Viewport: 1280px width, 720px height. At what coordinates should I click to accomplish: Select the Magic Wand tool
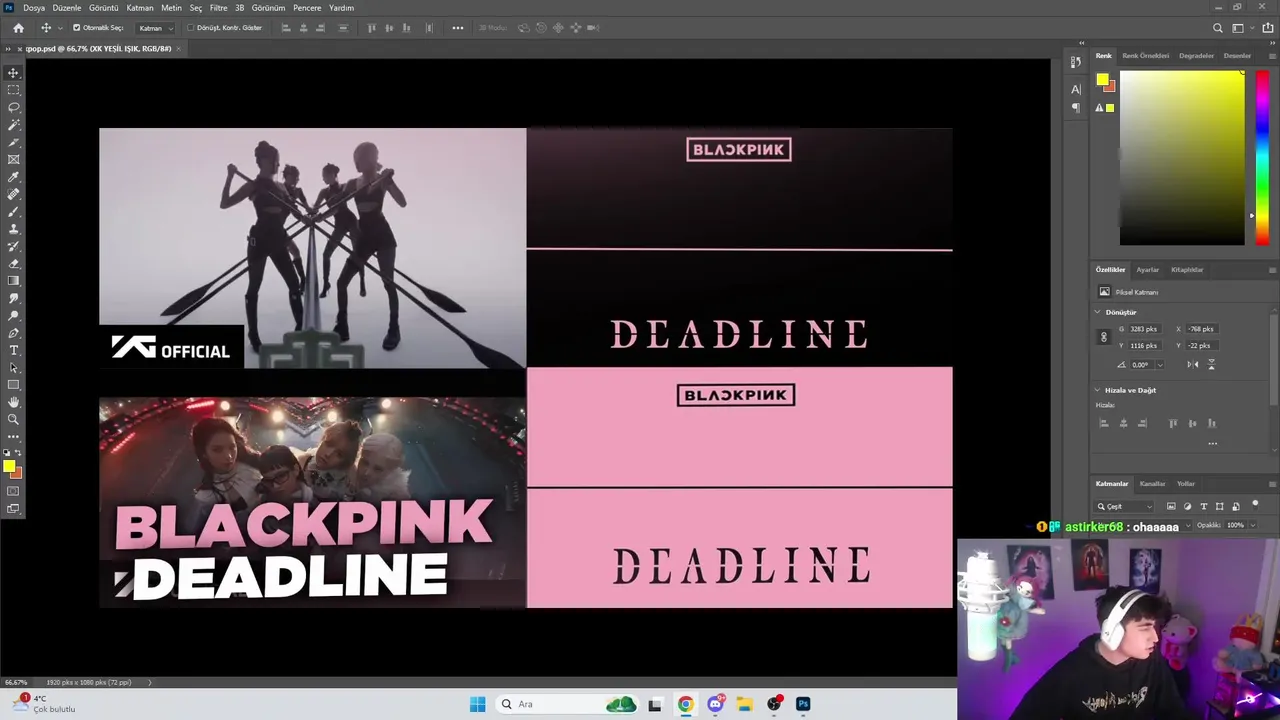(x=13, y=125)
